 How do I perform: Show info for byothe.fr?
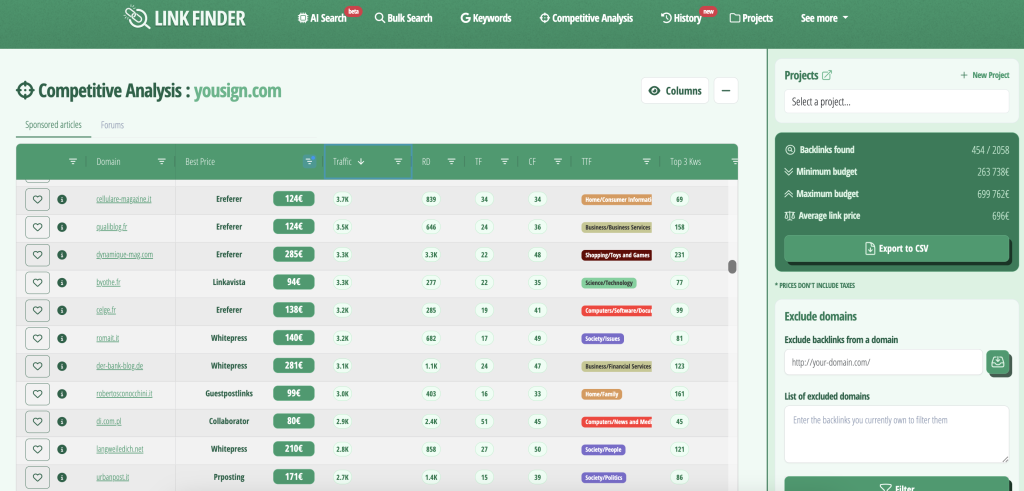pos(62,283)
